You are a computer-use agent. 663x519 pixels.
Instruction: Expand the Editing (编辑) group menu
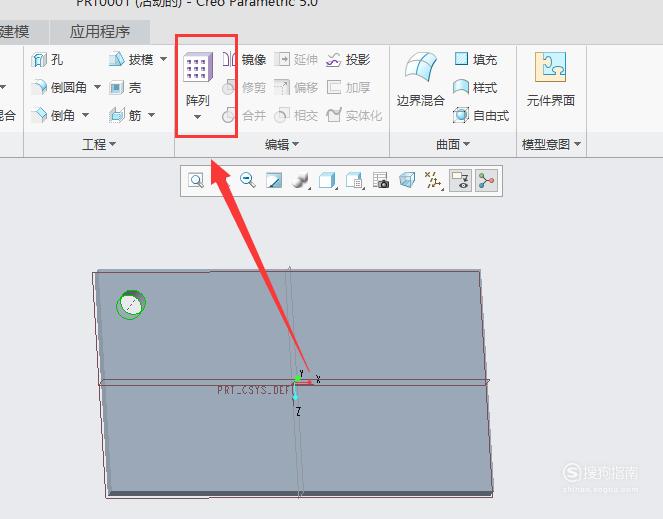tap(282, 145)
